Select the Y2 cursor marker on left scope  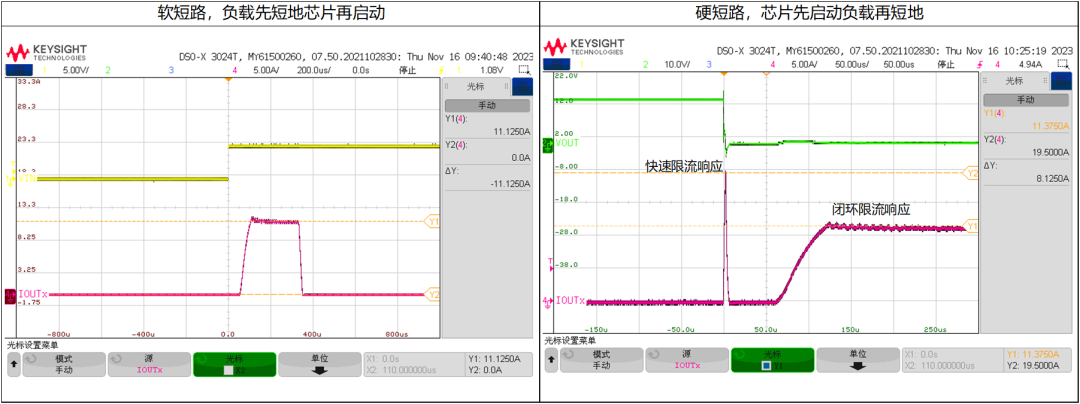(433, 295)
